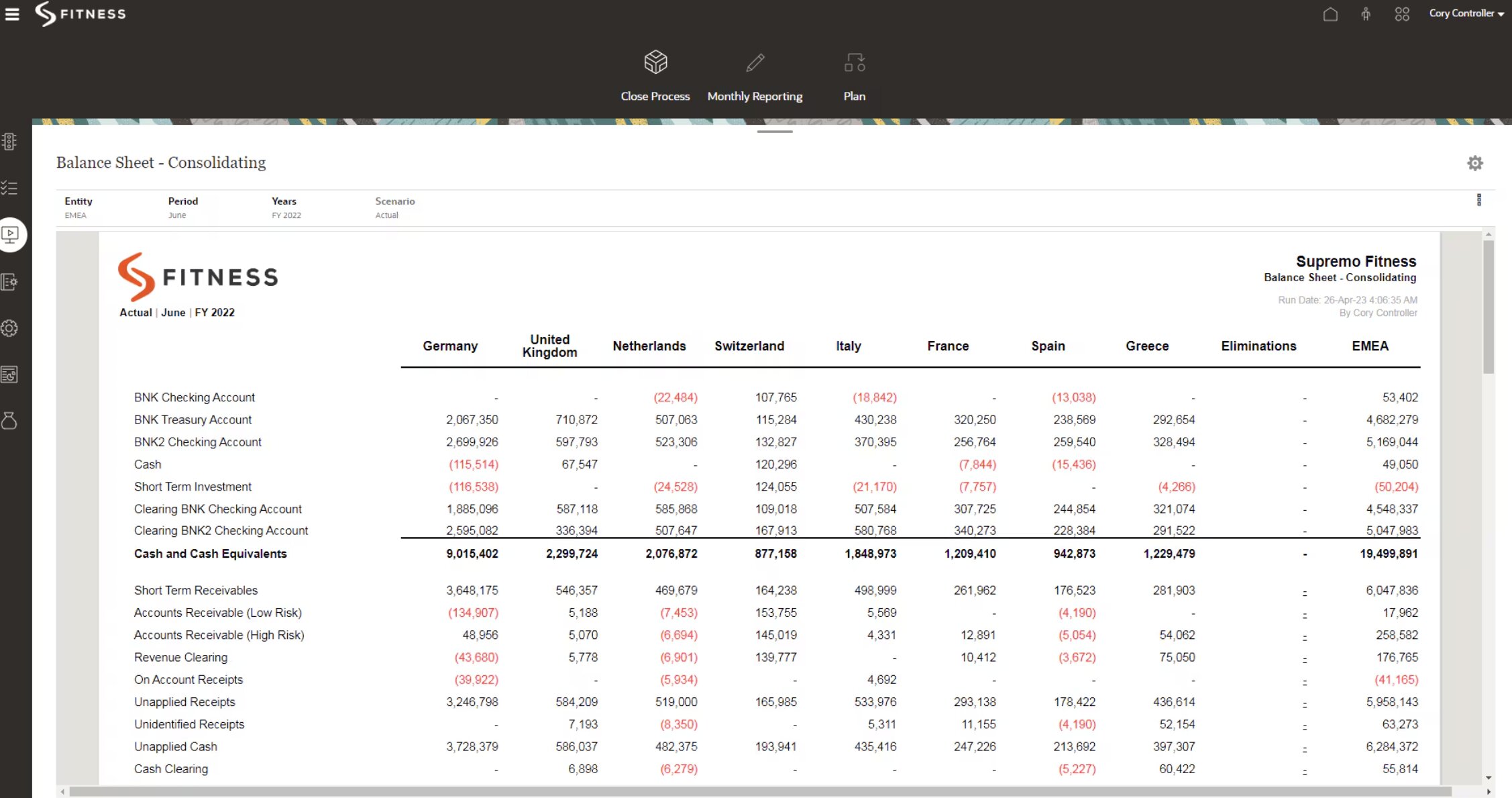Open the checklist tasks sidebar icon
1512x798 pixels.
click(x=9, y=188)
